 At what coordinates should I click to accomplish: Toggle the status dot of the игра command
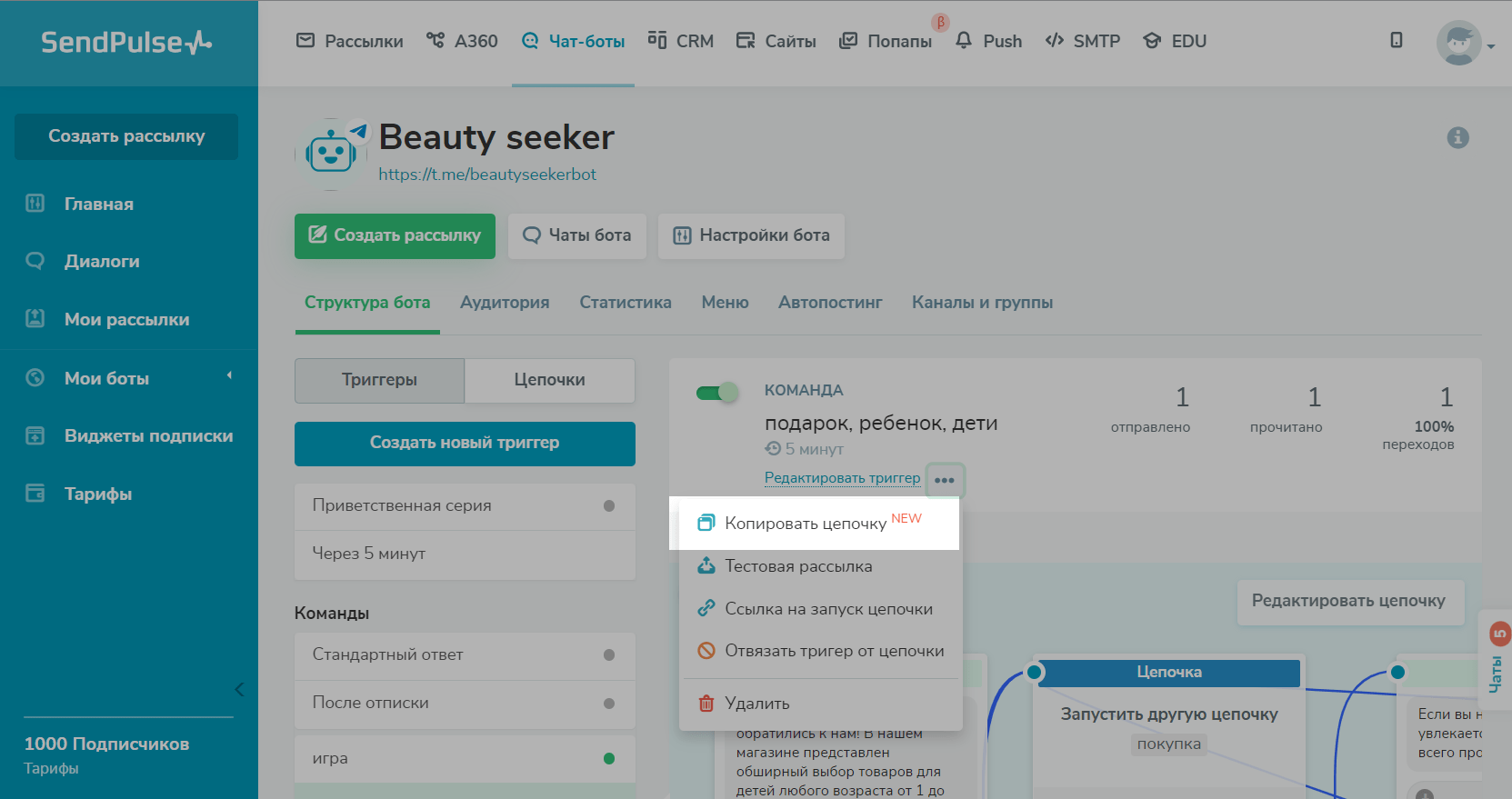tap(609, 758)
